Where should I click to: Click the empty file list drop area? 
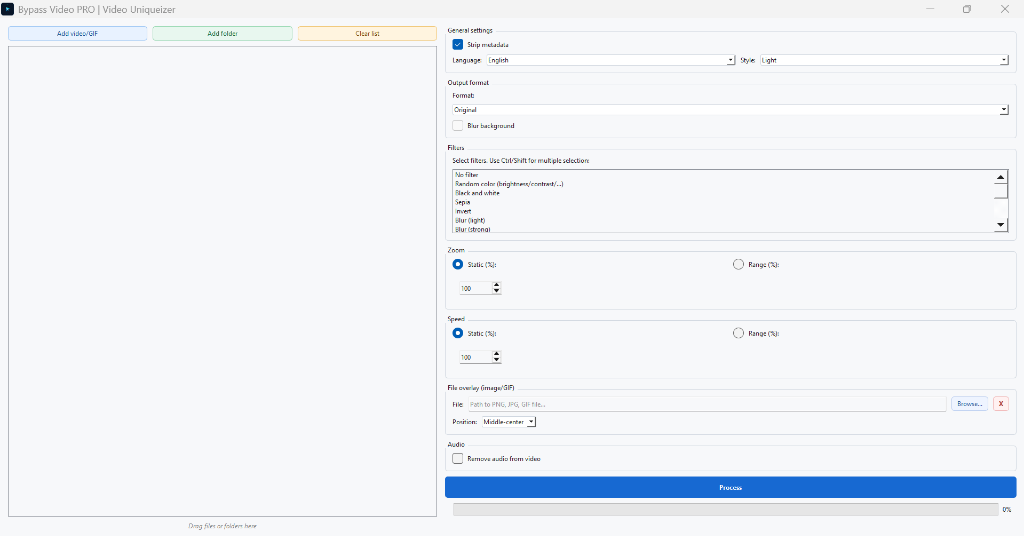(222, 281)
